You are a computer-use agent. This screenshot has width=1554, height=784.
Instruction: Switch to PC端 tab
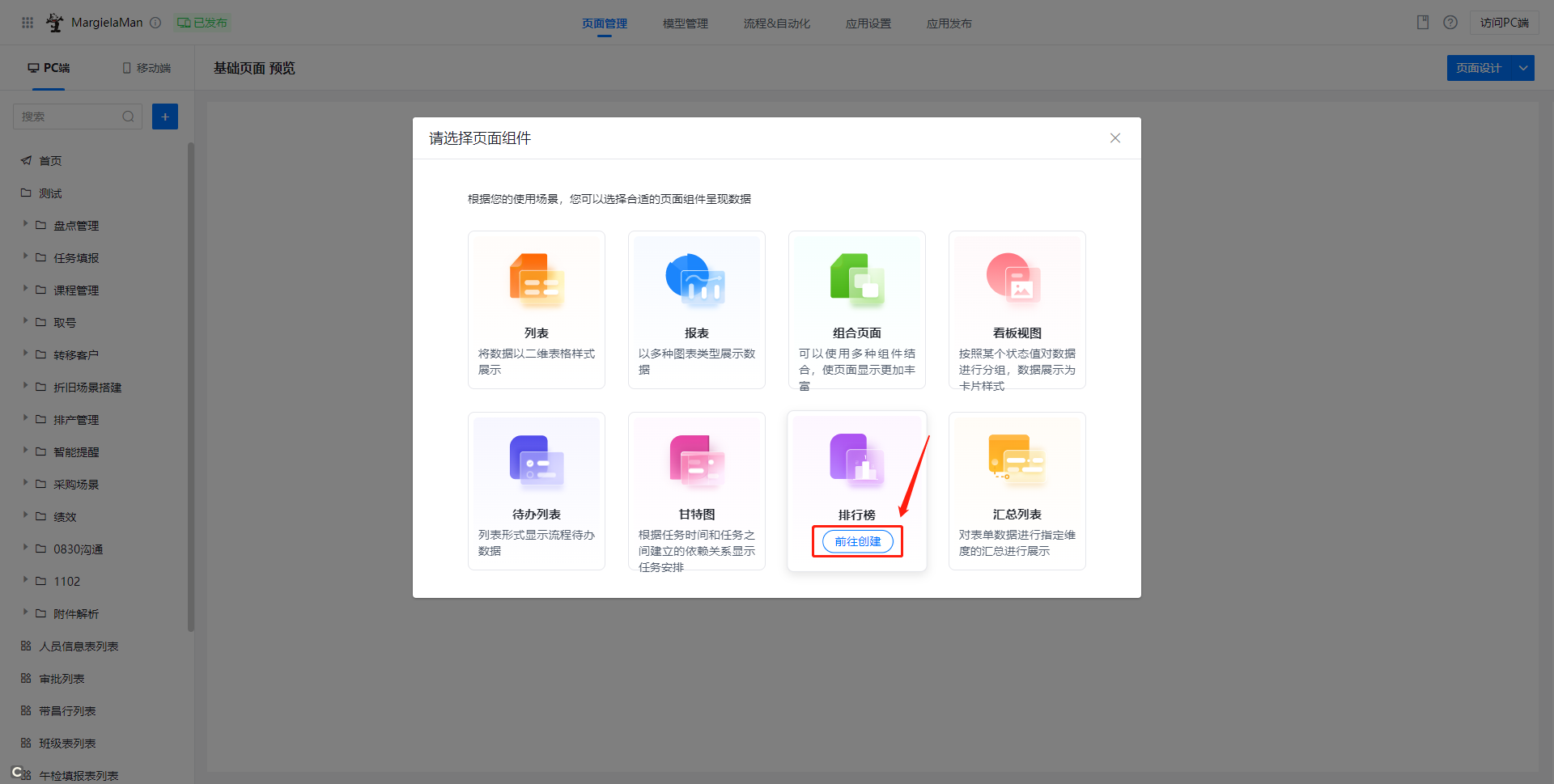click(x=49, y=68)
